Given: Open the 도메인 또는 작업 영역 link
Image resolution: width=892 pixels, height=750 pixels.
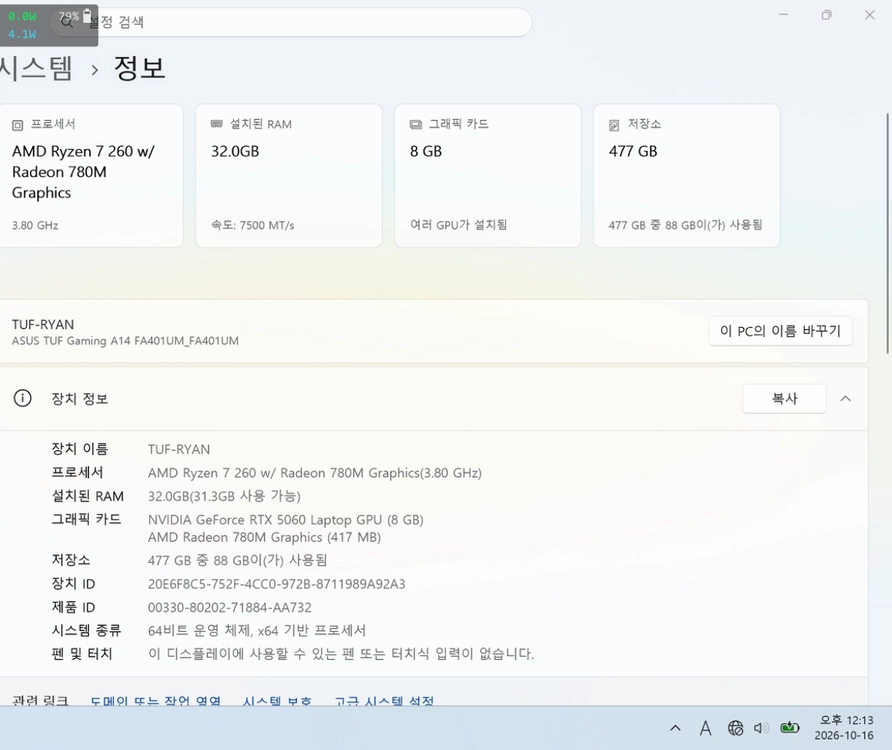Looking at the screenshot, I should [x=156, y=701].
